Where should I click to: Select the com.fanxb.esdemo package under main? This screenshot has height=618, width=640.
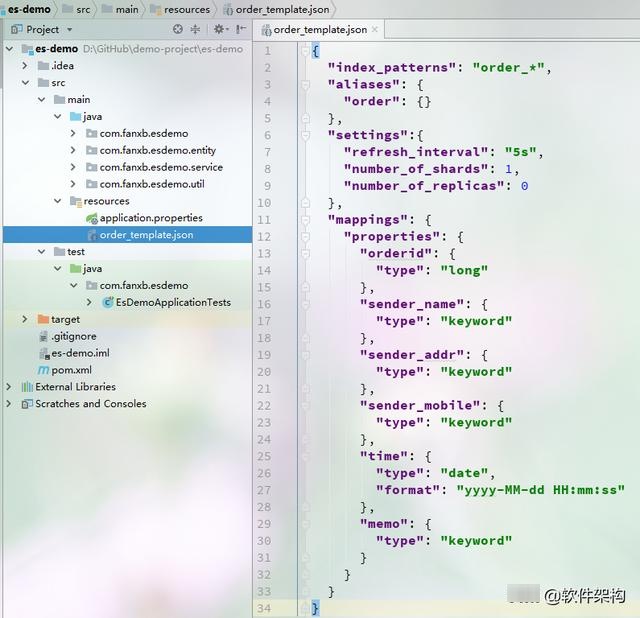coord(144,133)
